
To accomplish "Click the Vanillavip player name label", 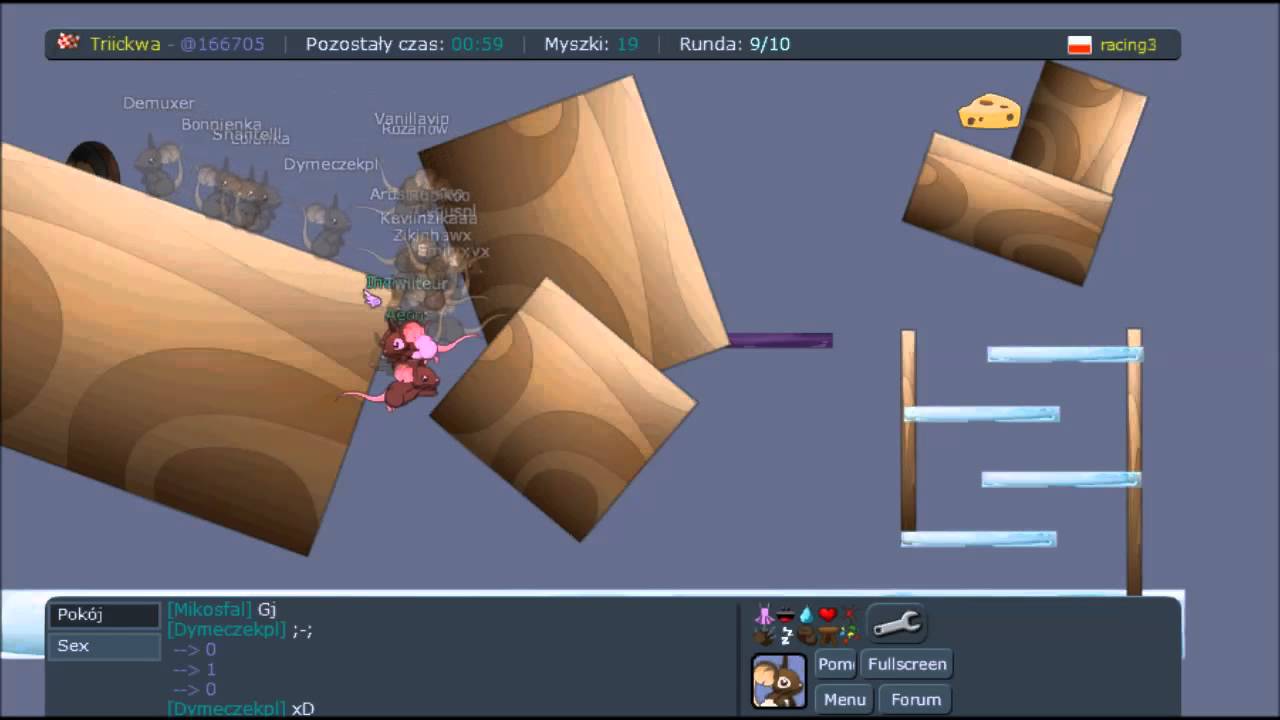I will coord(412,118).
